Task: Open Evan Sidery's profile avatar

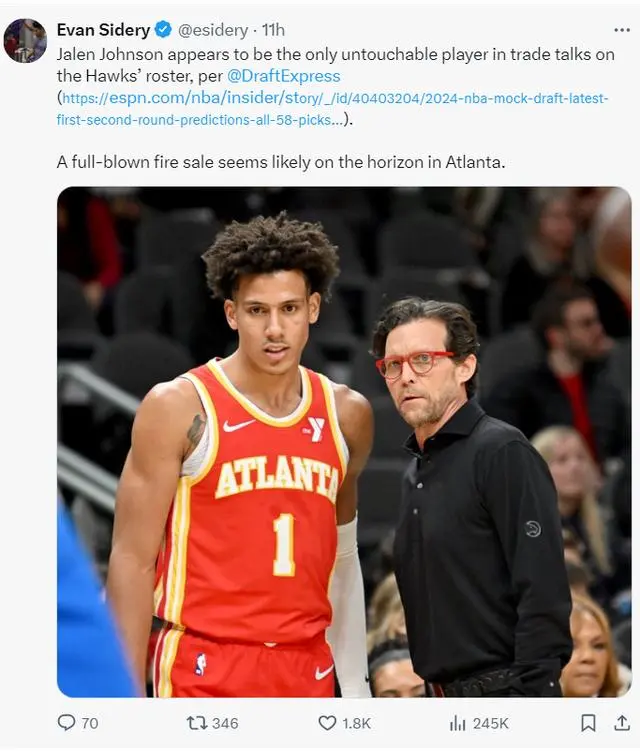Action: click(x=25, y=41)
